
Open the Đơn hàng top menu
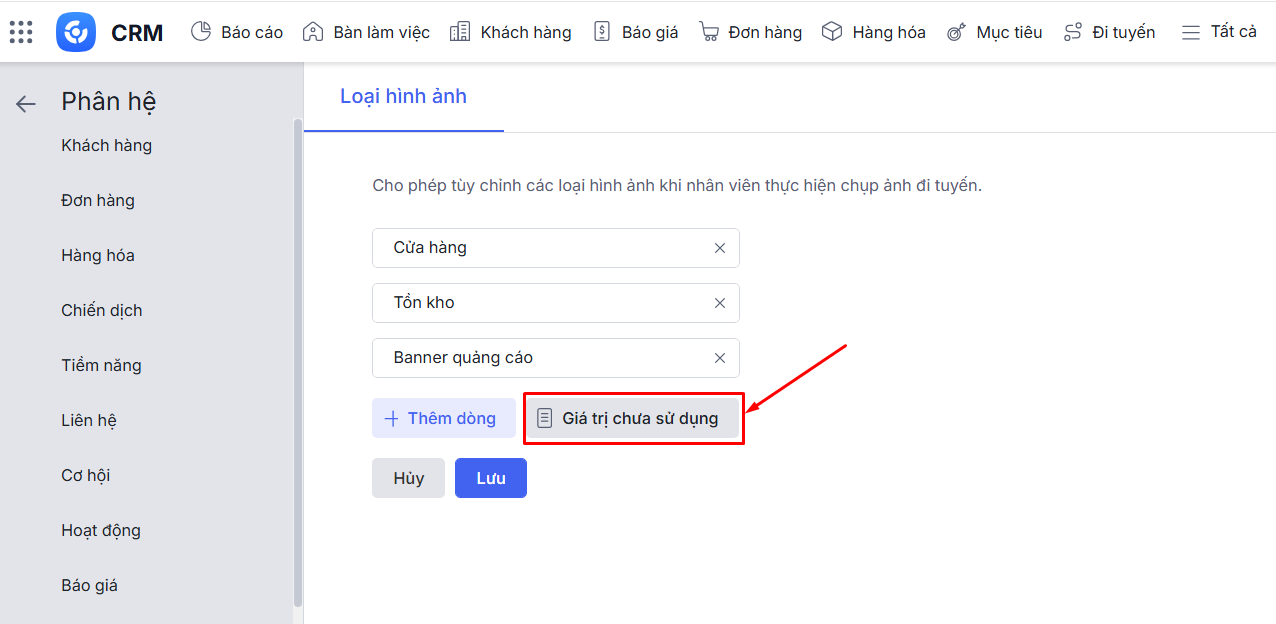(x=751, y=32)
